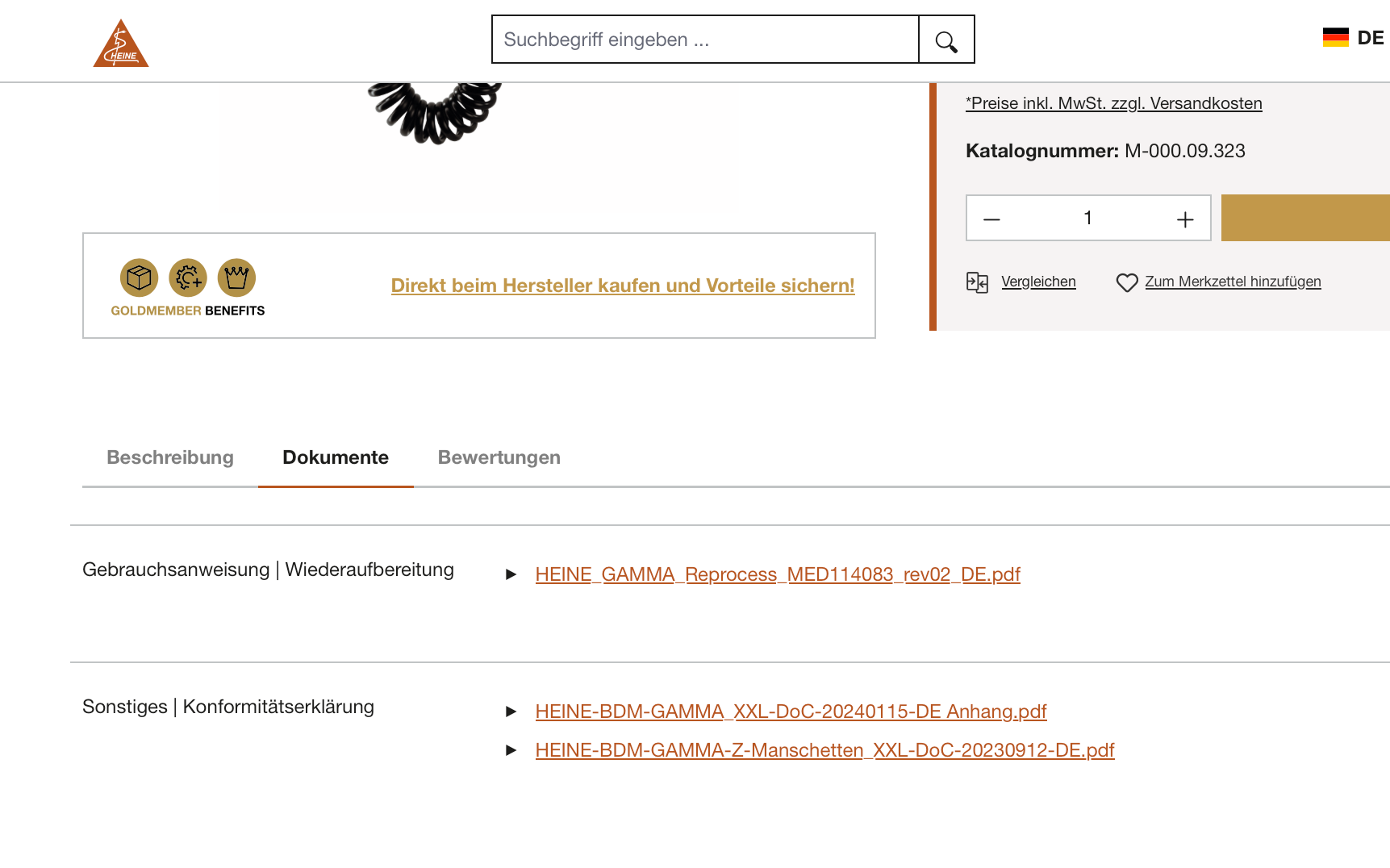The width and height of the screenshot is (1390, 868).
Task: Click the 'Gebrauchsanweisung | Wiederaufbereitung' label
Action: (x=268, y=570)
